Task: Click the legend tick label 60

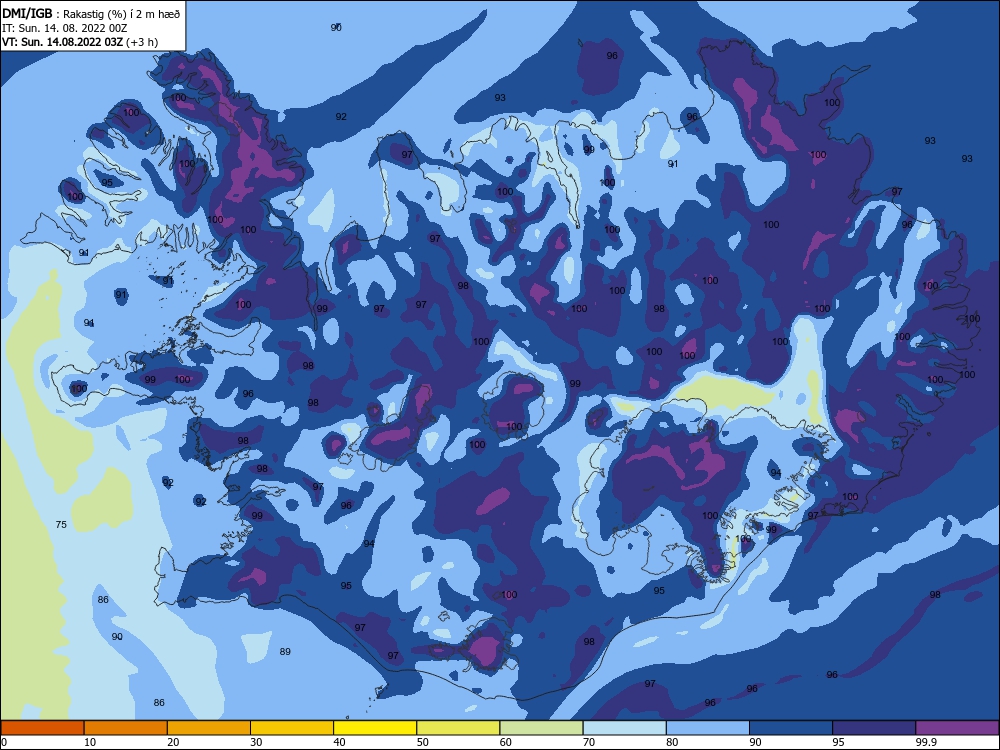Action: click(506, 742)
